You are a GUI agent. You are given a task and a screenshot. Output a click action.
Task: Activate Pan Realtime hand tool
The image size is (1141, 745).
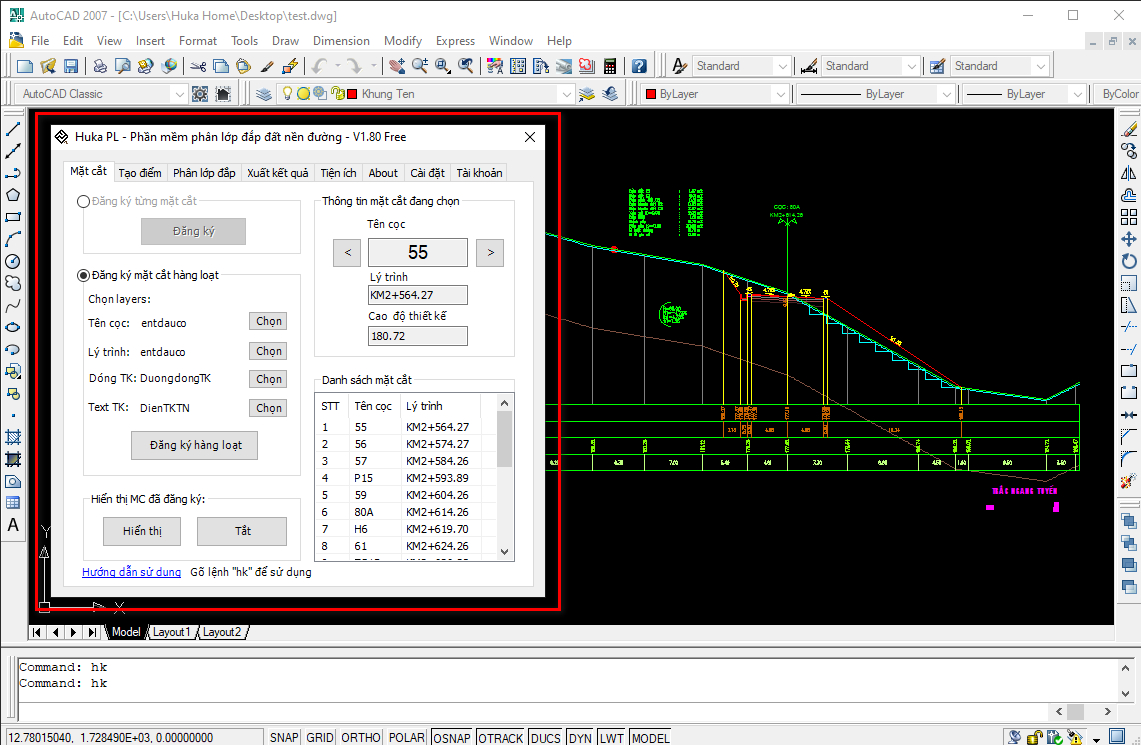(397, 66)
